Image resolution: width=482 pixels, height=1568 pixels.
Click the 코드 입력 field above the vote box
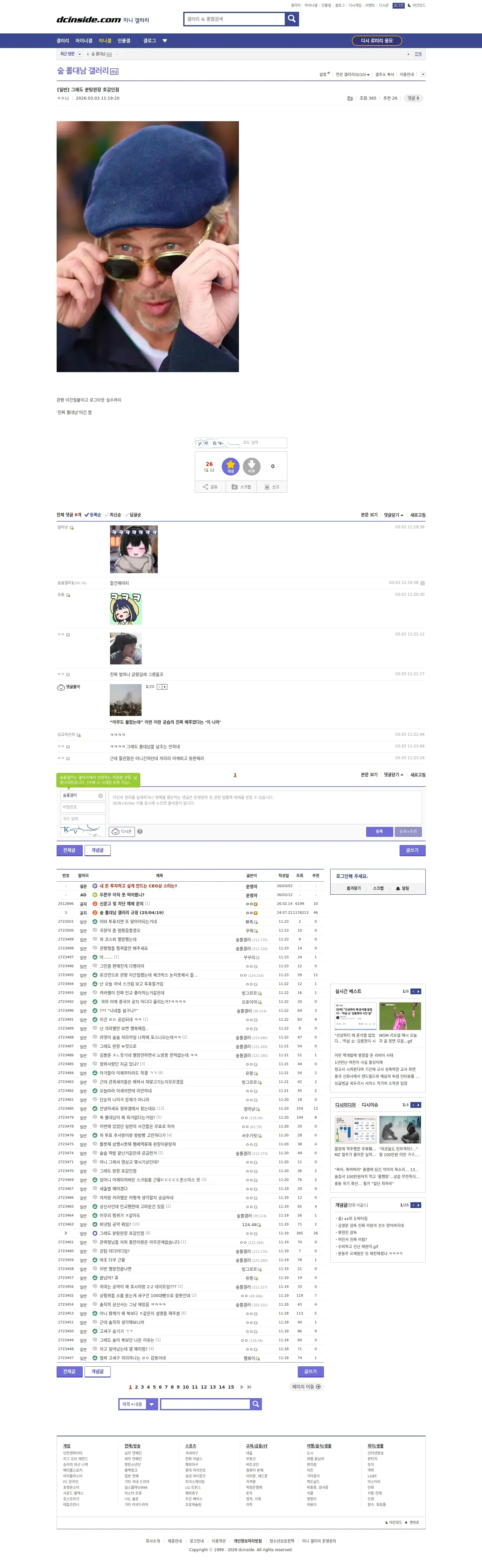click(x=263, y=442)
